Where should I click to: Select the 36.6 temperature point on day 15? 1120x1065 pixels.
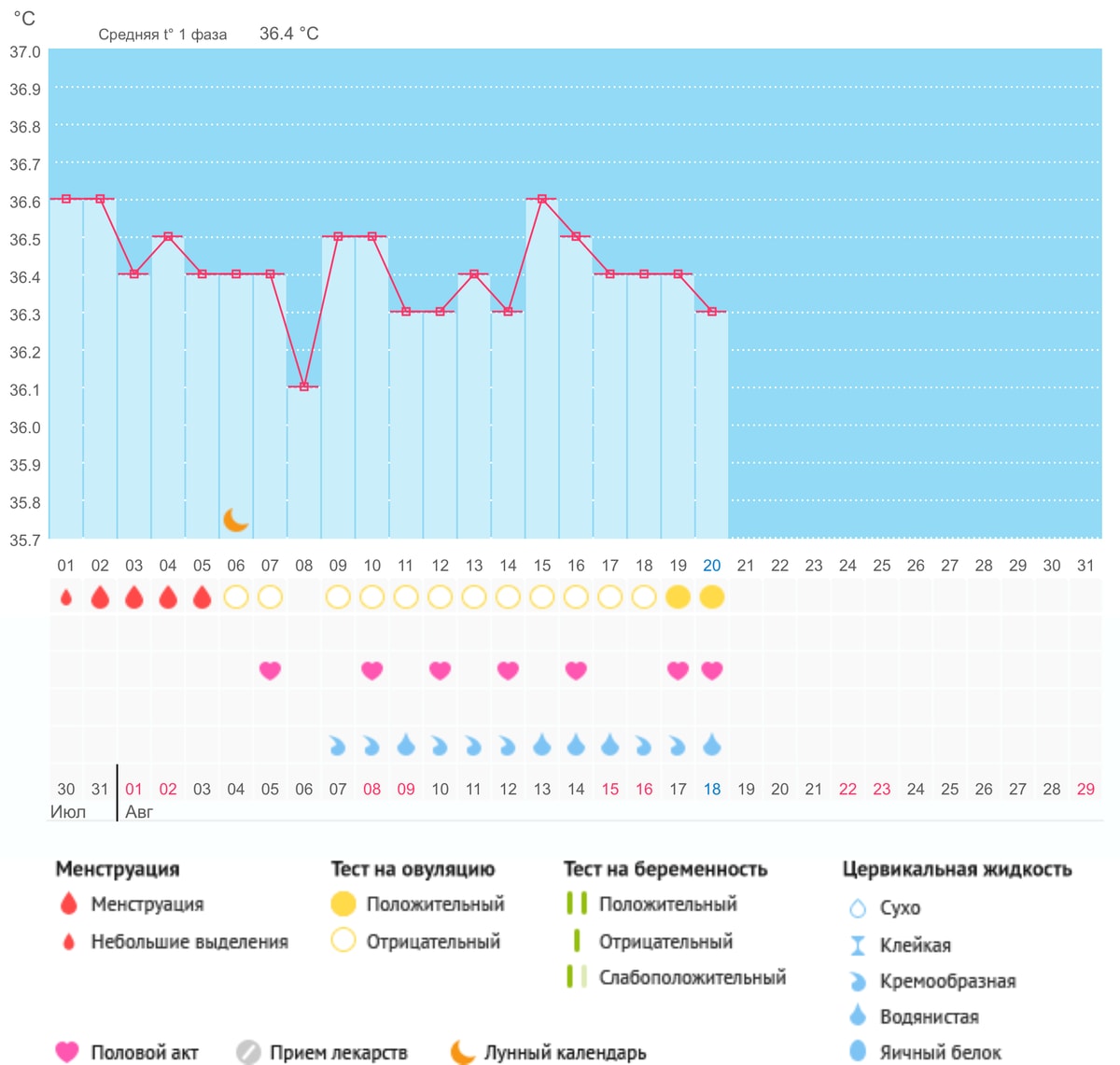tap(542, 199)
